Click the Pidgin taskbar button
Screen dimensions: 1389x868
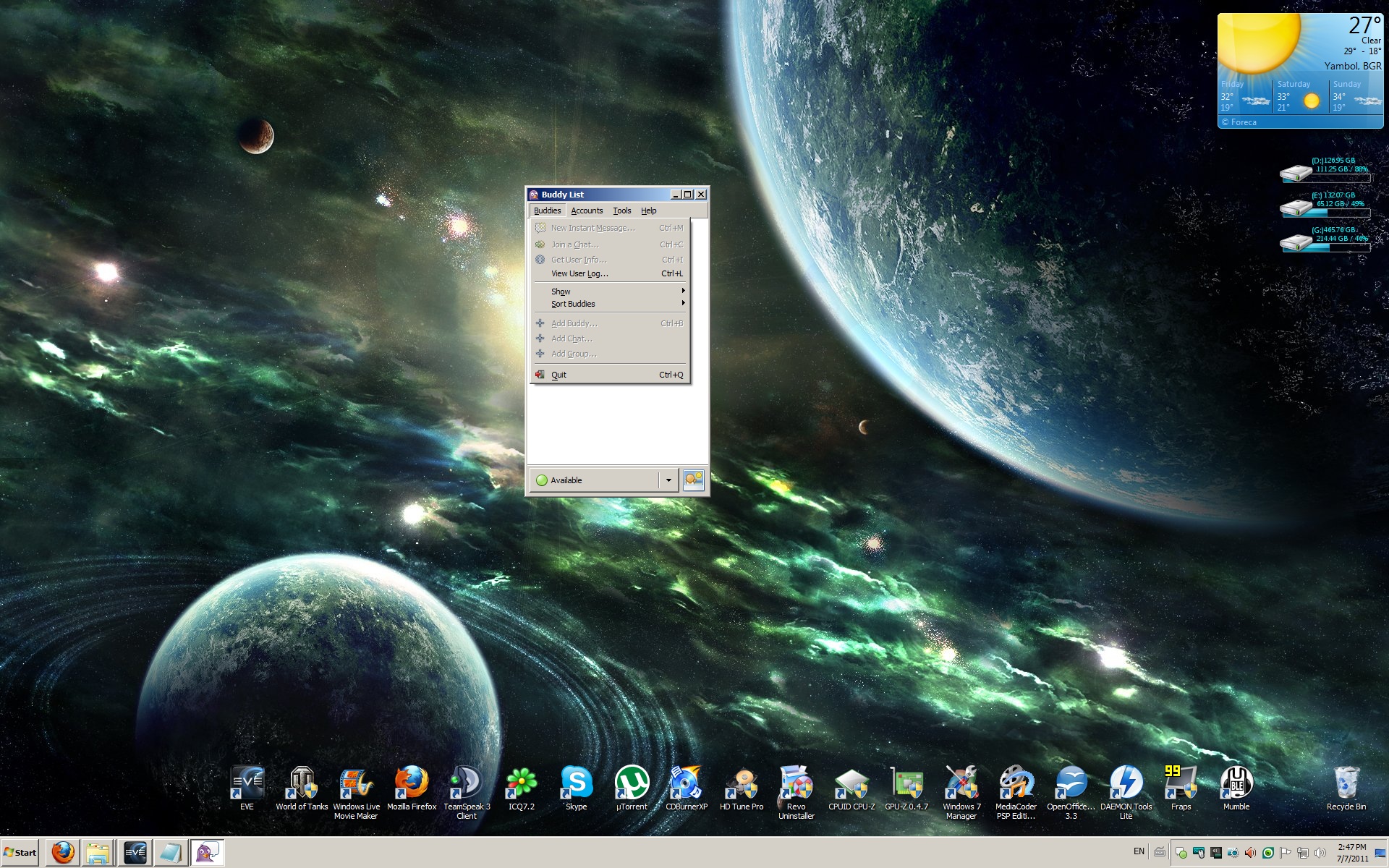(x=207, y=852)
